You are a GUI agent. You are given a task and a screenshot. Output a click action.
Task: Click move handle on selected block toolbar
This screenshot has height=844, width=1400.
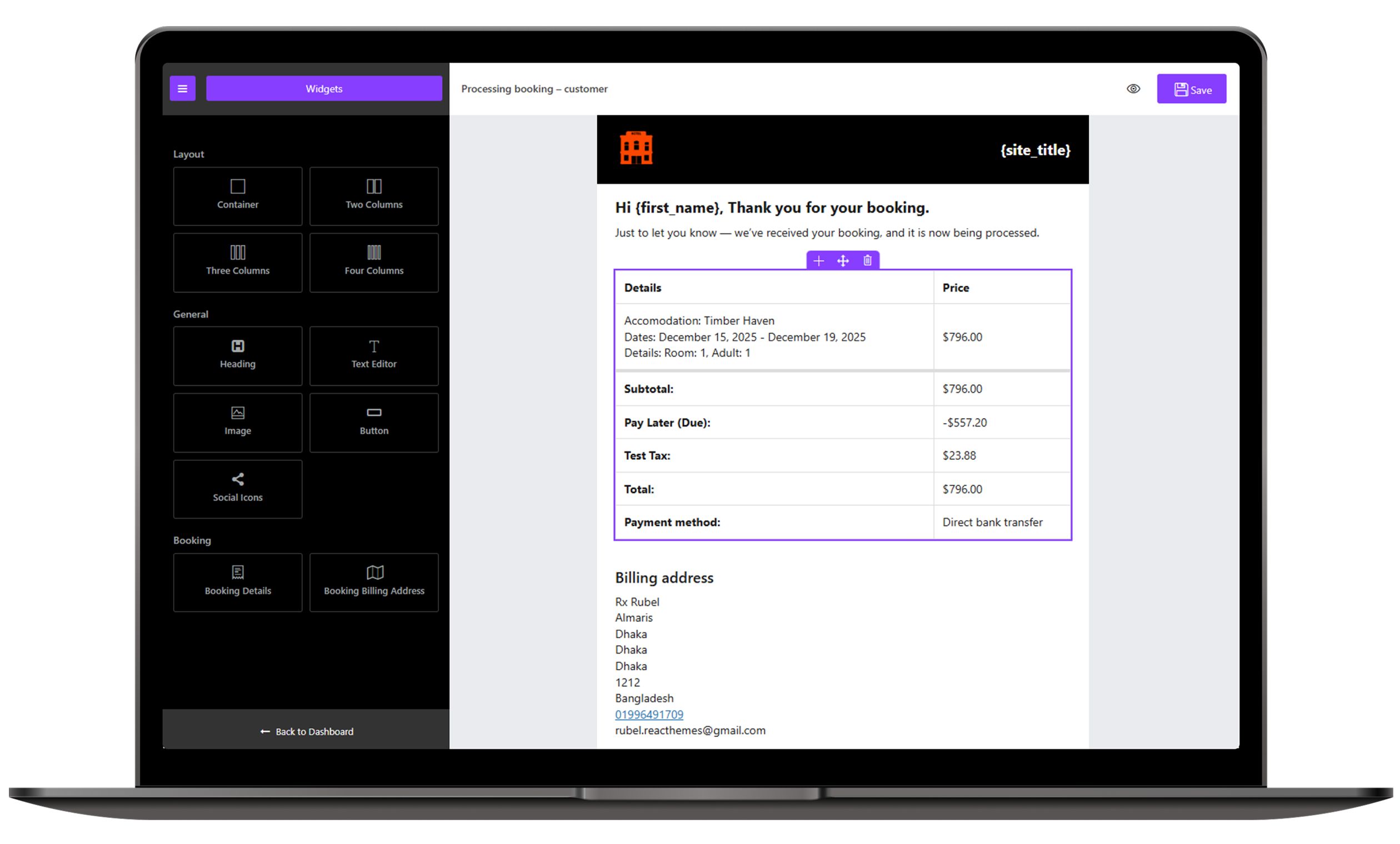click(843, 261)
